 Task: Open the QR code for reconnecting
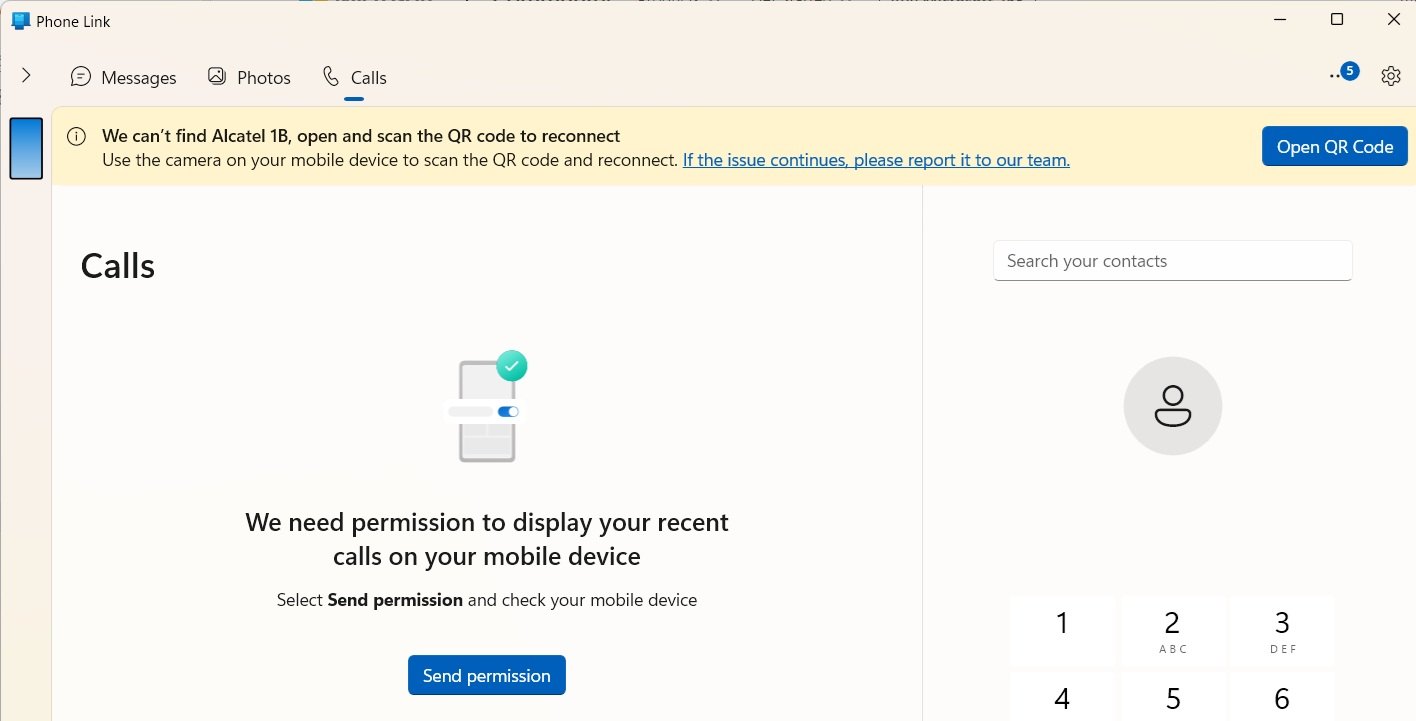tap(1334, 146)
